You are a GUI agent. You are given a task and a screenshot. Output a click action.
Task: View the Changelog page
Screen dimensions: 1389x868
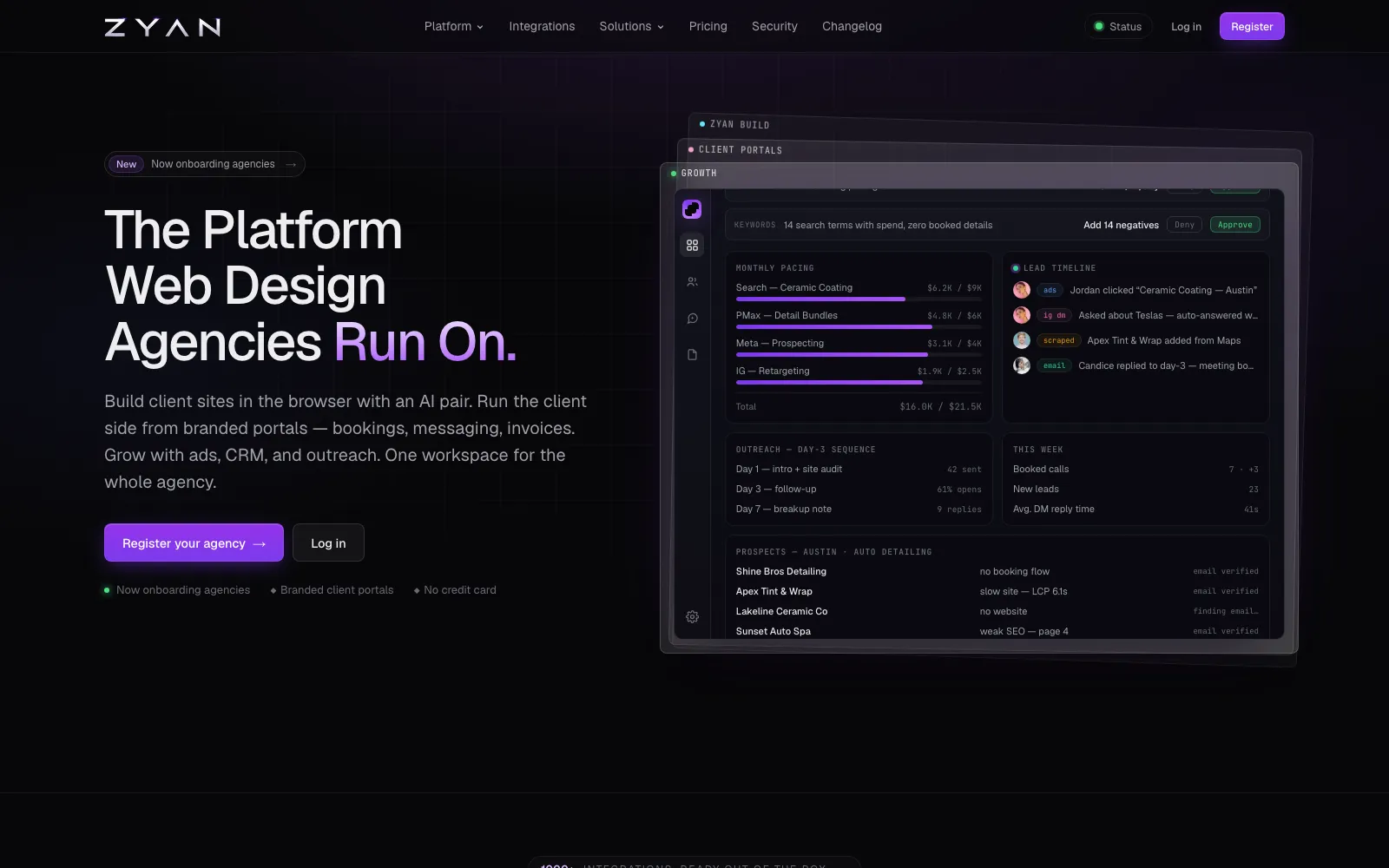[852, 26]
